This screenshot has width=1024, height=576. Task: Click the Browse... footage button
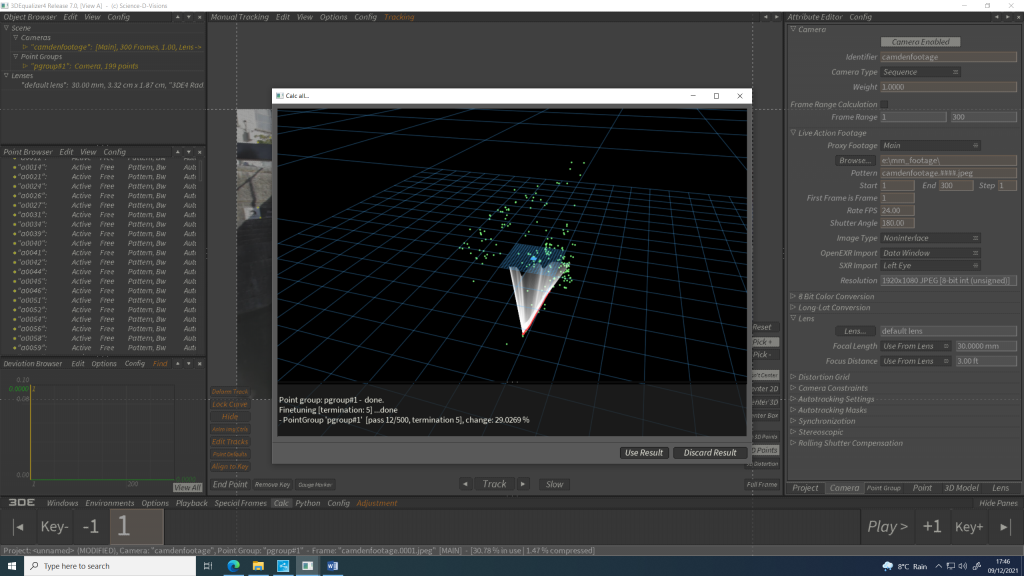(x=855, y=160)
